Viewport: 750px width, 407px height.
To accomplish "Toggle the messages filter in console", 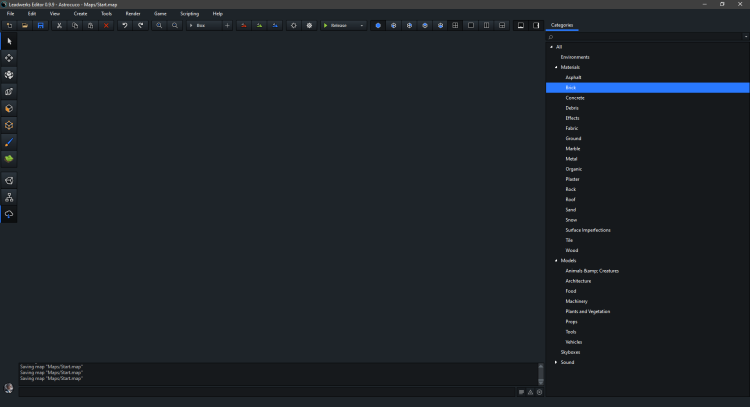I will 522,392.
